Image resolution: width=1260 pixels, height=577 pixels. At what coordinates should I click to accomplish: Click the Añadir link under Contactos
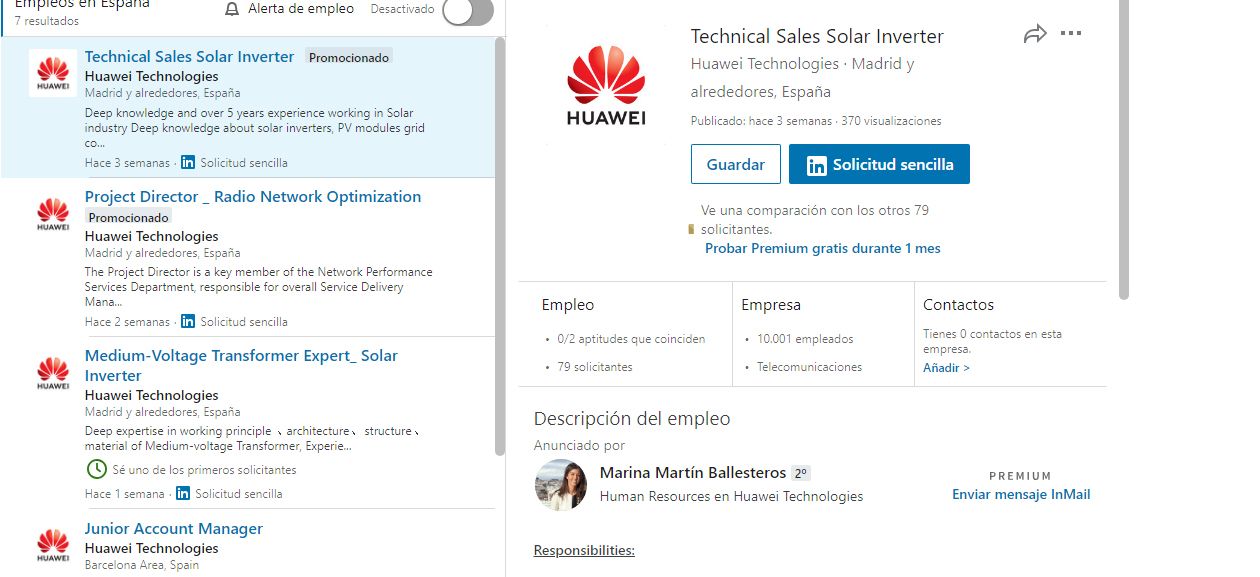tap(943, 368)
